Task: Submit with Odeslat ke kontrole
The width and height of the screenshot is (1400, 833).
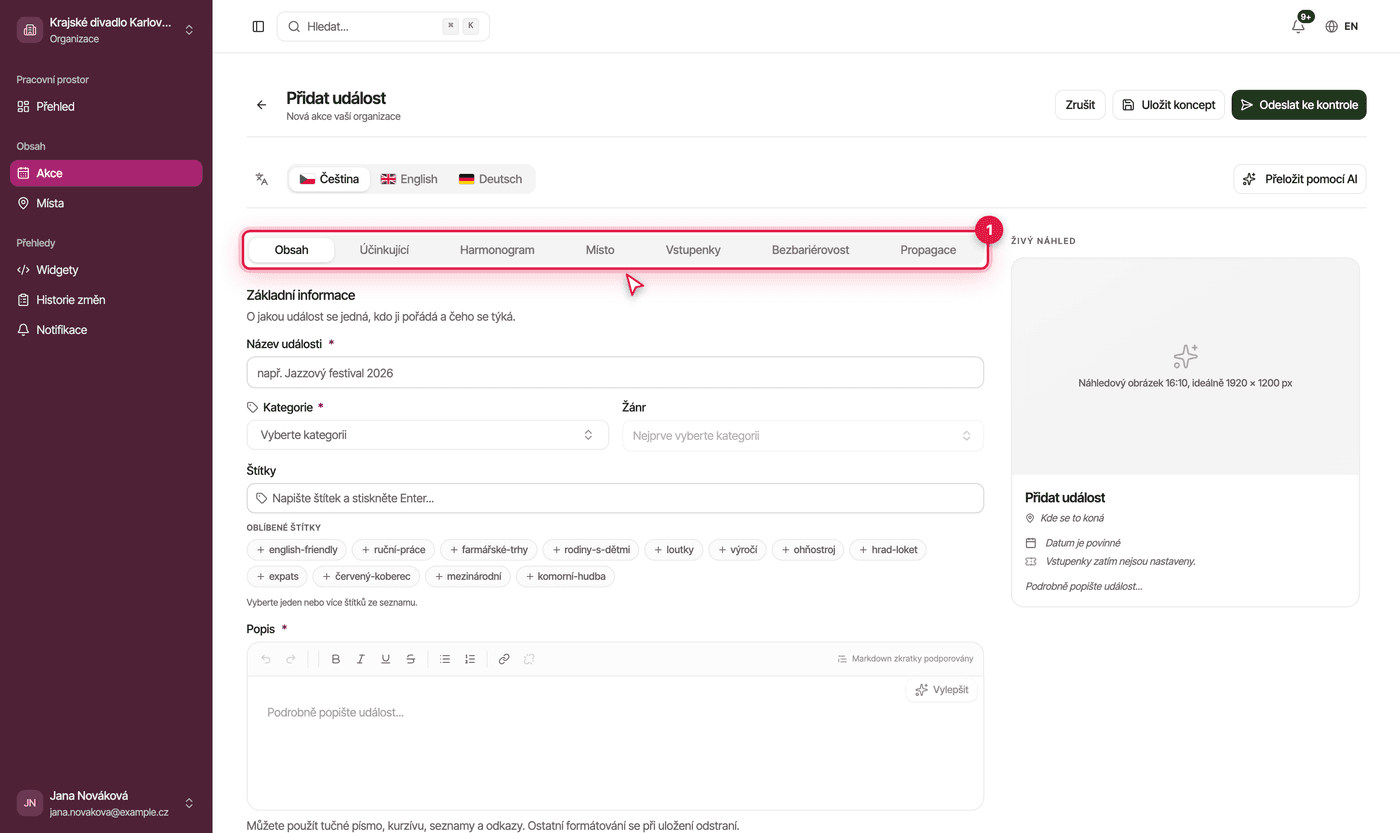Action: [x=1299, y=105]
